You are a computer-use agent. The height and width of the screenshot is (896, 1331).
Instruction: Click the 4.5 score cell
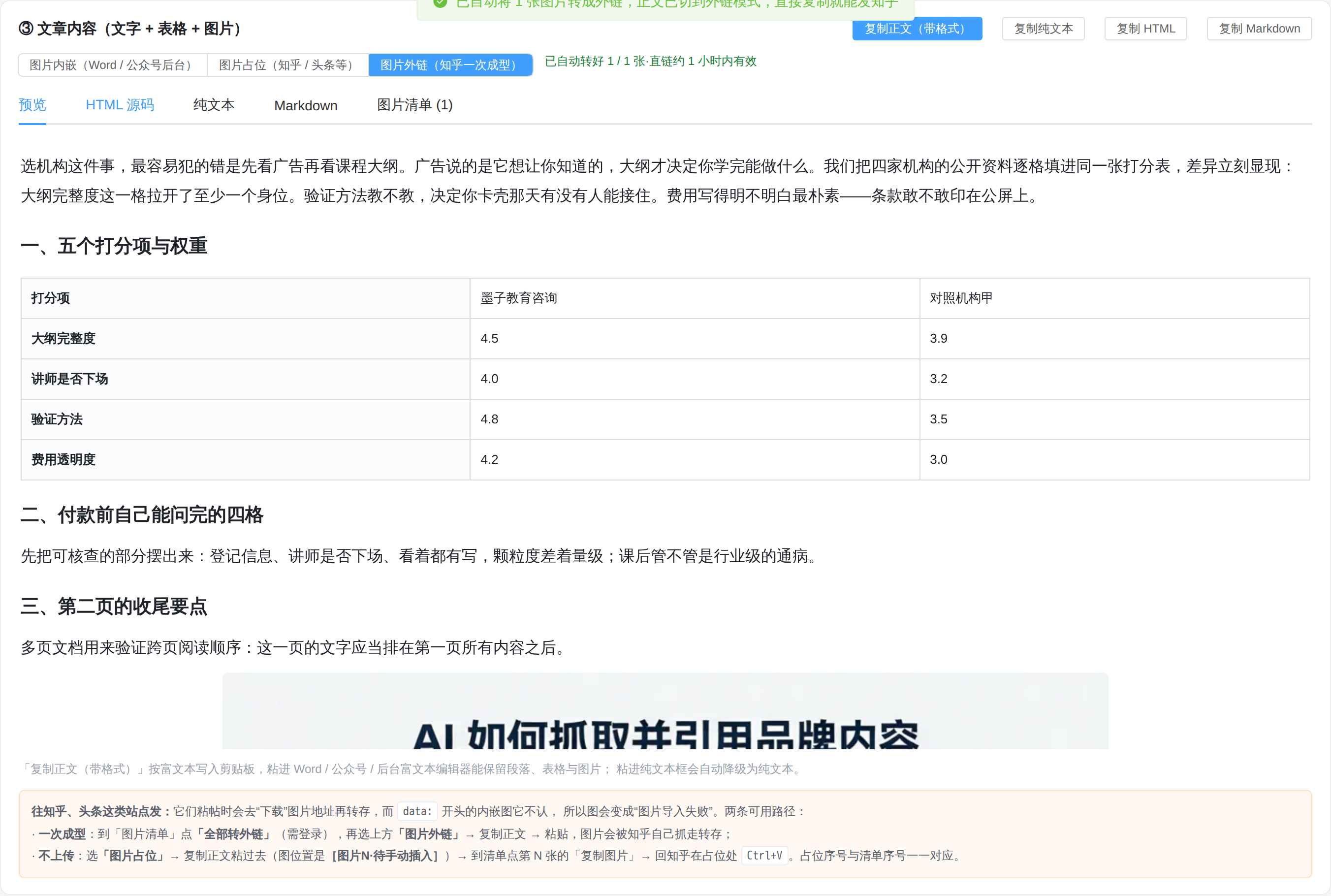click(695, 339)
